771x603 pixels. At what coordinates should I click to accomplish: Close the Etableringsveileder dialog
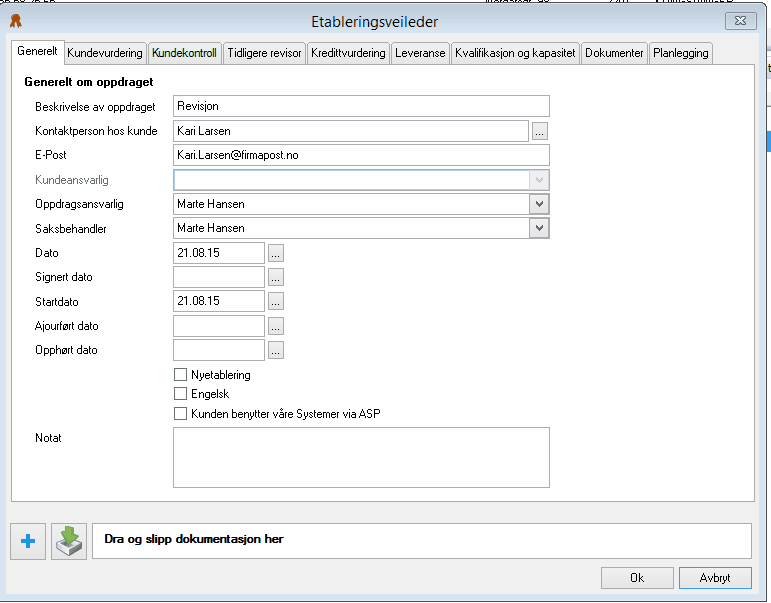click(741, 21)
